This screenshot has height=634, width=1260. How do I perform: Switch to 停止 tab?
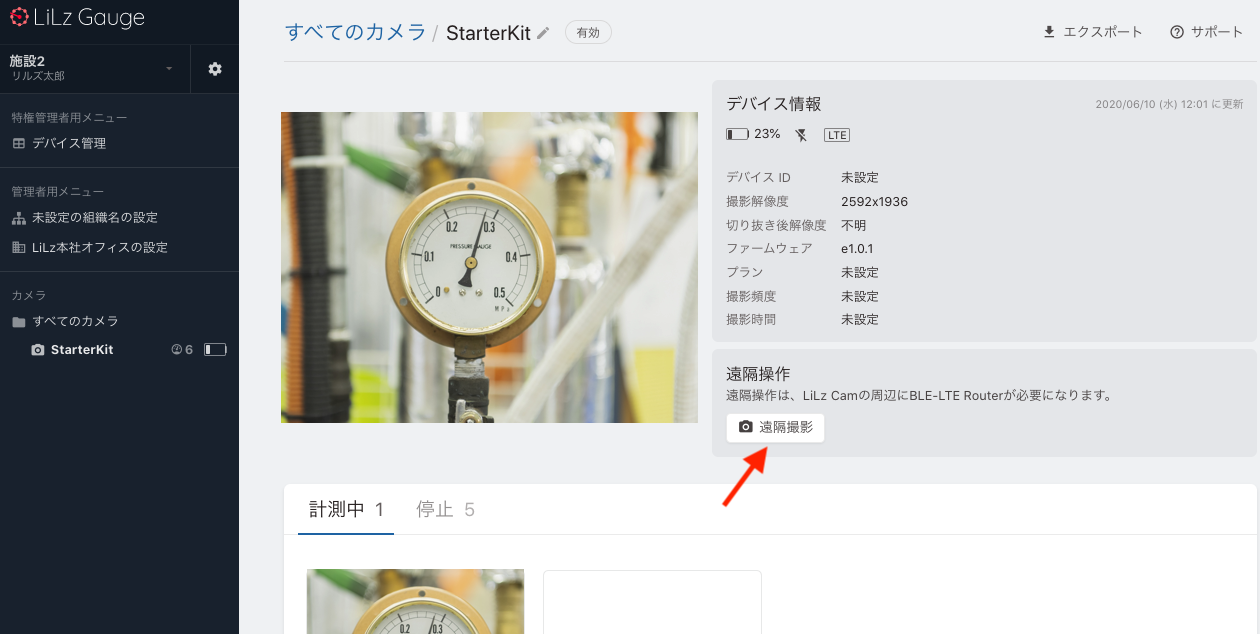click(x=445, y=510)
